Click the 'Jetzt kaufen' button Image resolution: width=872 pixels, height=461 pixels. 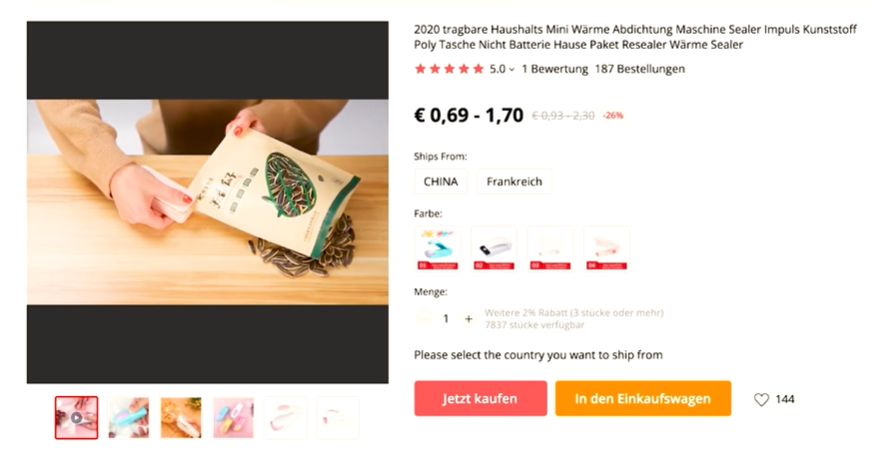click(x=480, y=398)
